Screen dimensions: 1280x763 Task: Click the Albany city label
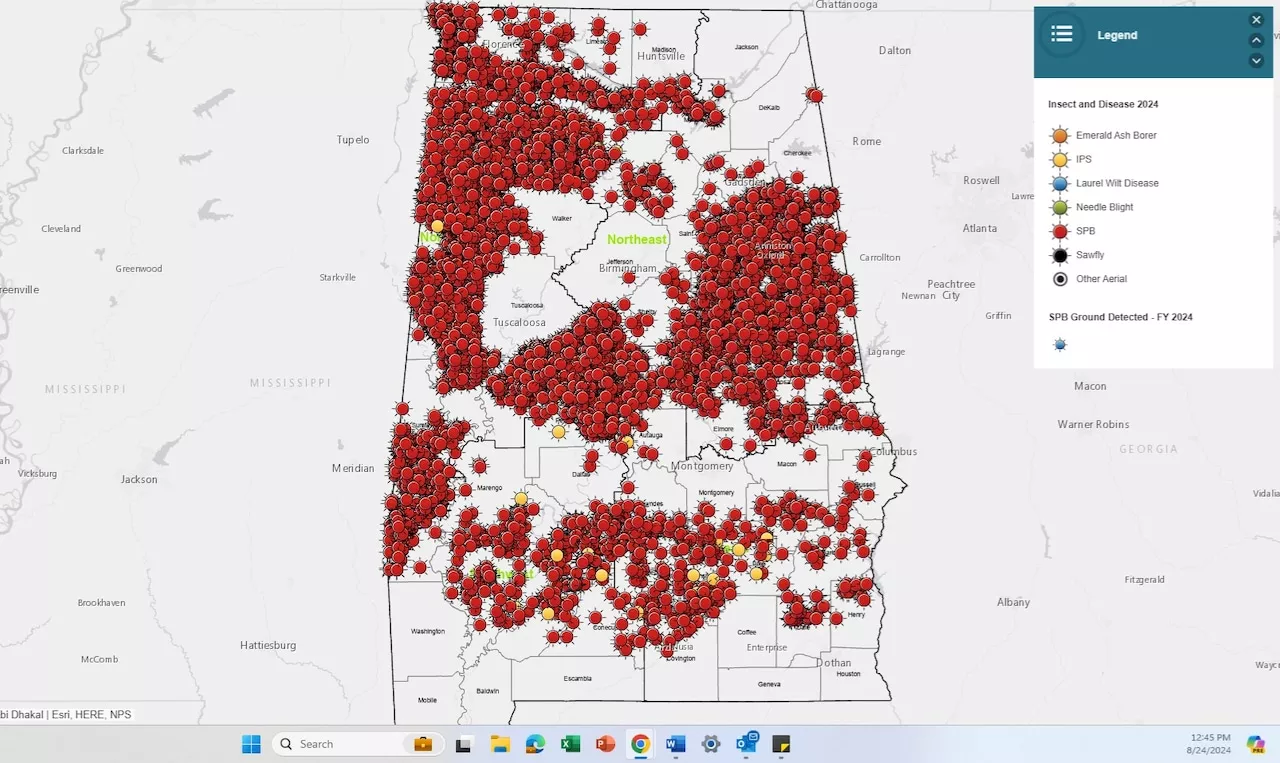click(1013, 603)
